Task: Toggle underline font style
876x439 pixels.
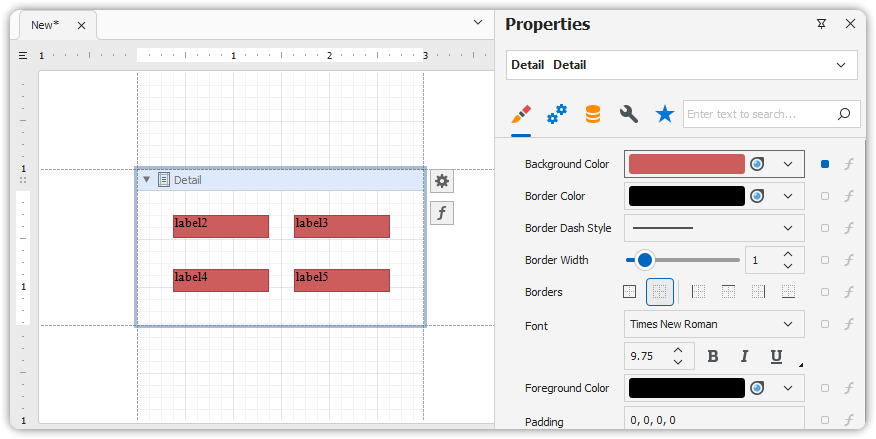Action: point(776,356)
